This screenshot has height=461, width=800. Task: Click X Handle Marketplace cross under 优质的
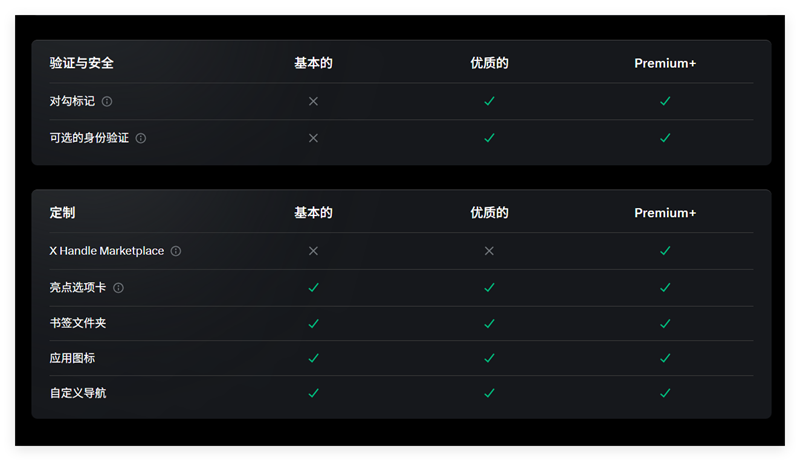tap(489, 251)
